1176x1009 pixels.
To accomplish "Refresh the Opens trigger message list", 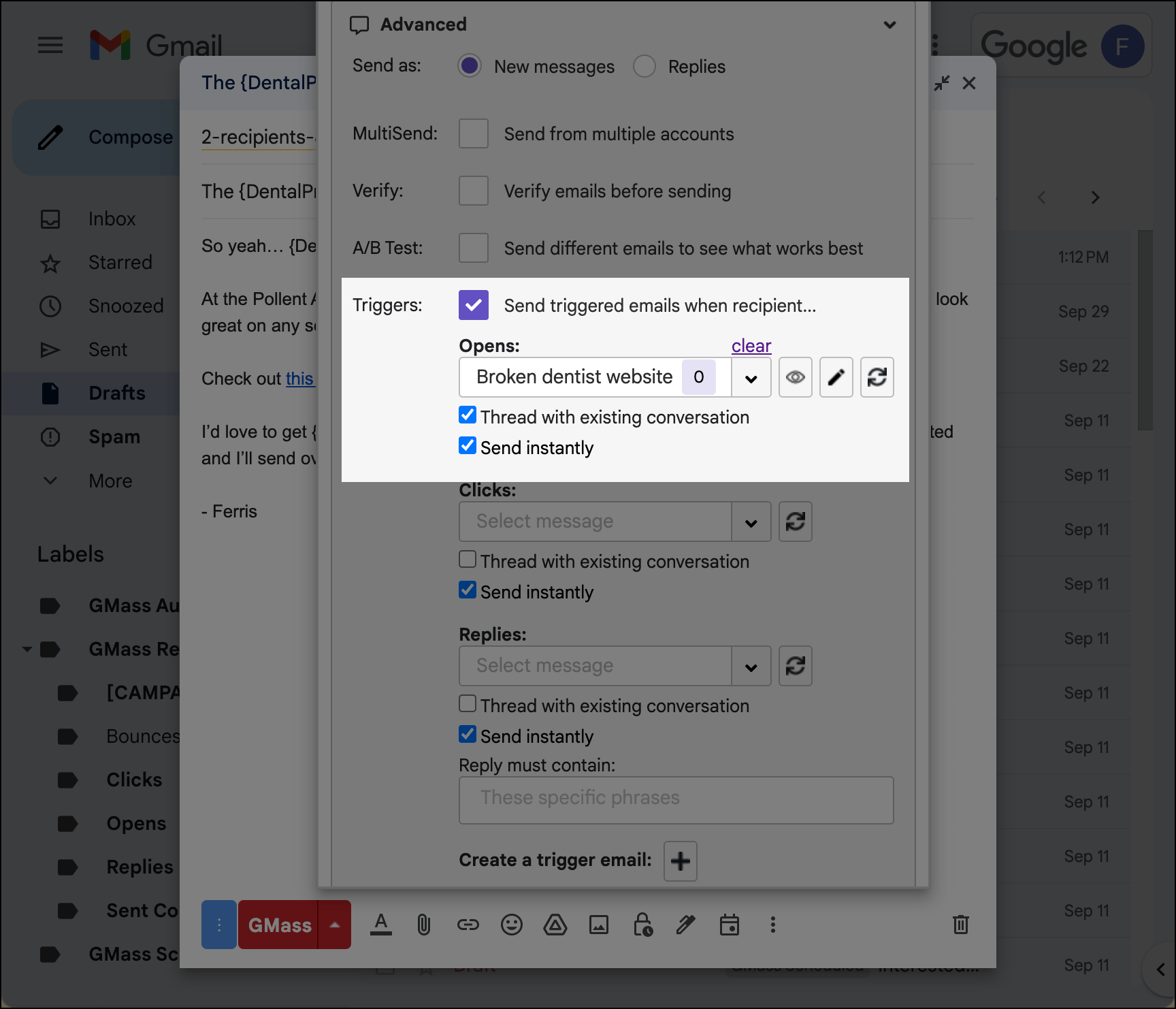I will [x=877, y=377].
